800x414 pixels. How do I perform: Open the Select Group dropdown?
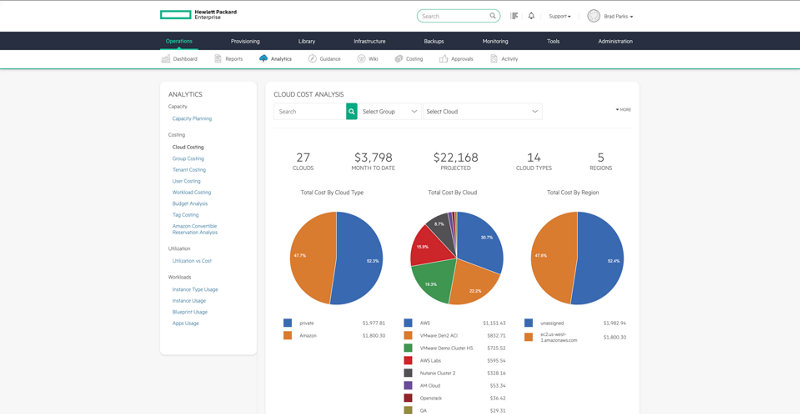(x=390, y=111)
